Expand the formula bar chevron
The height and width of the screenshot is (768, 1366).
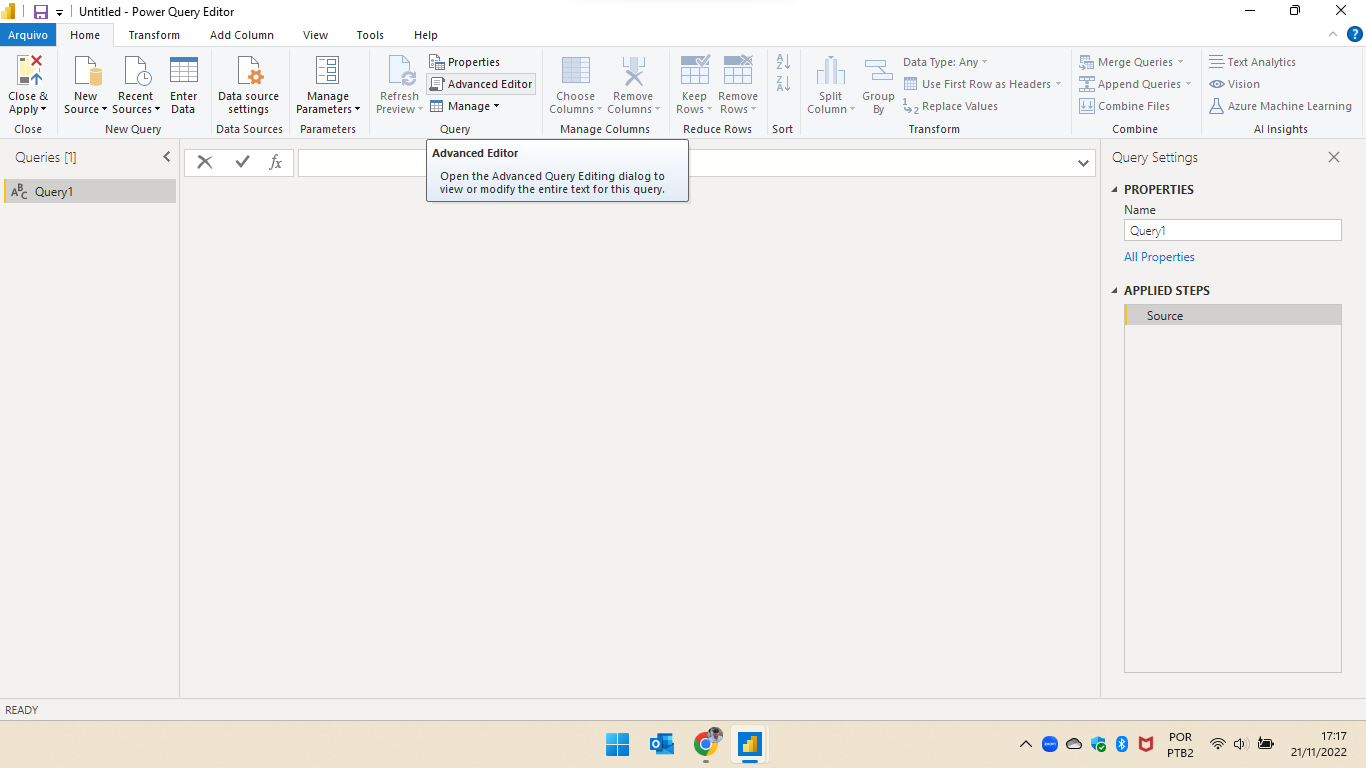(x=1084, y=162)
